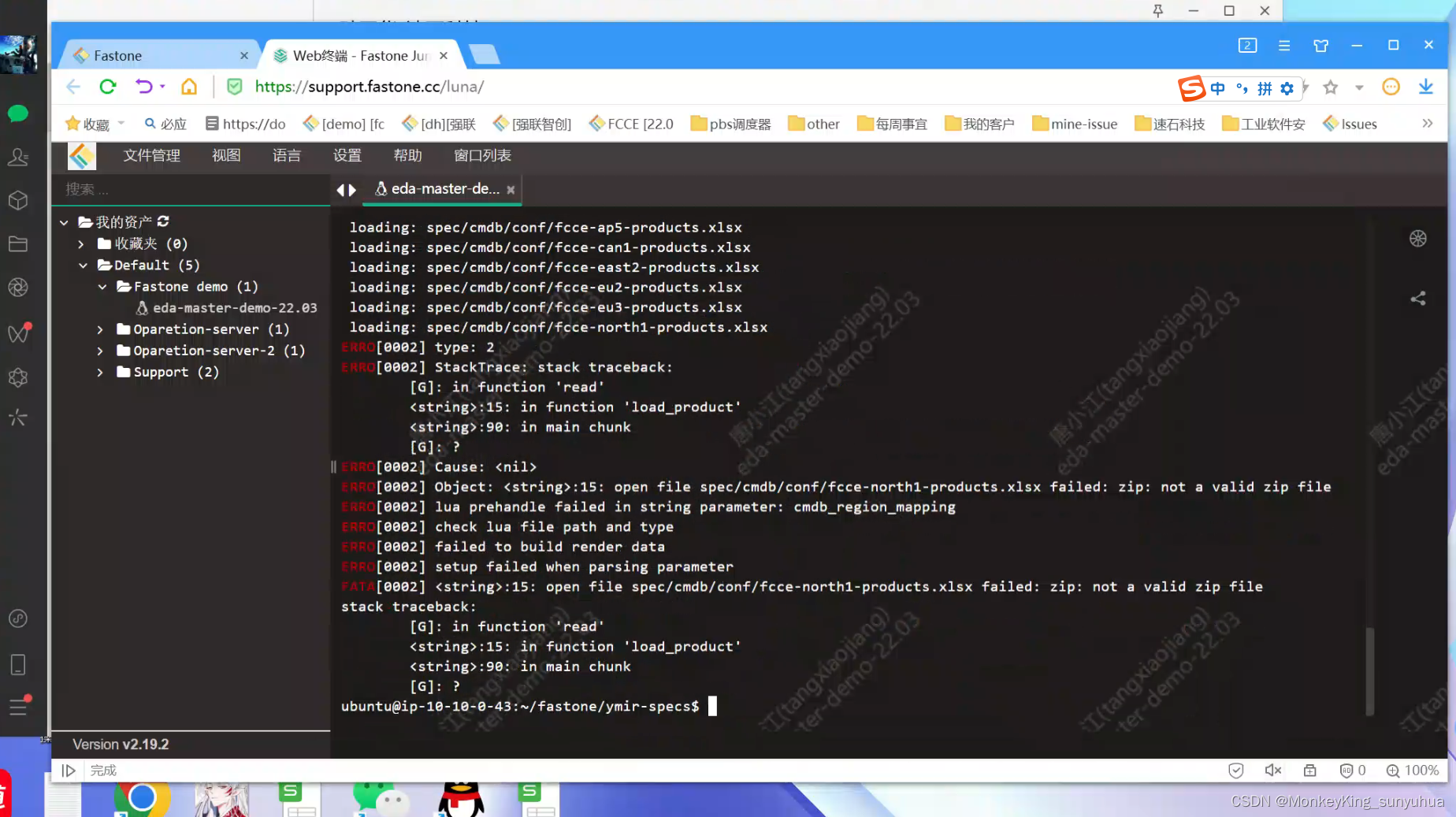Expand the Oparetion-server-2 (1) folder
This screenshot has width=1456, height=817.
tap(100, 351)
